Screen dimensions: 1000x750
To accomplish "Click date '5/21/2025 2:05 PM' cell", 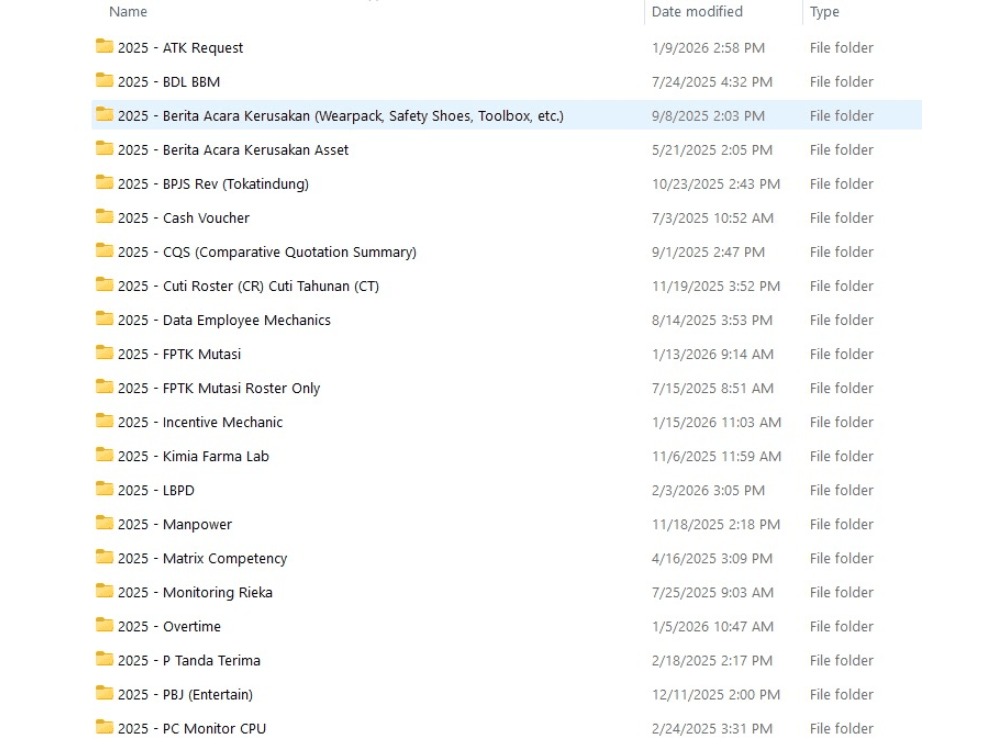I will click(x=712, y=150).
